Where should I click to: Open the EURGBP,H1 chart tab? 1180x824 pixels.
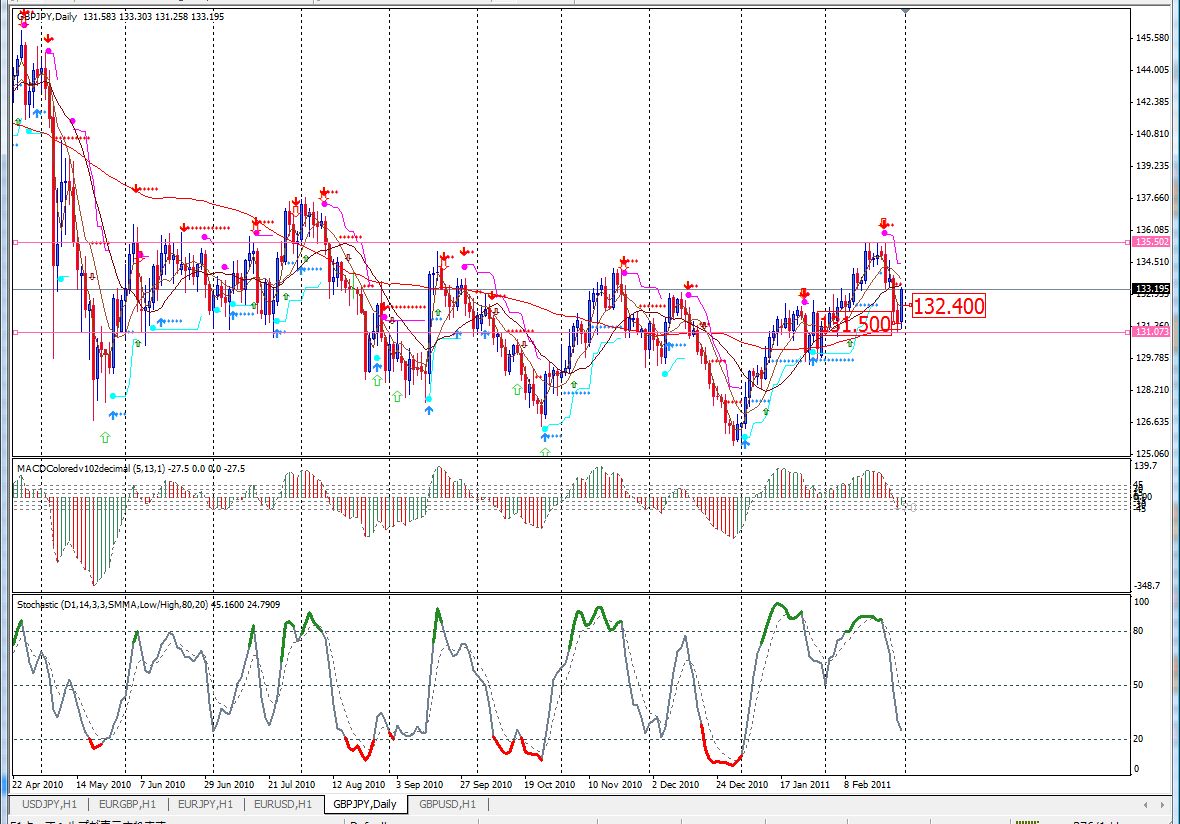point(127,804)
